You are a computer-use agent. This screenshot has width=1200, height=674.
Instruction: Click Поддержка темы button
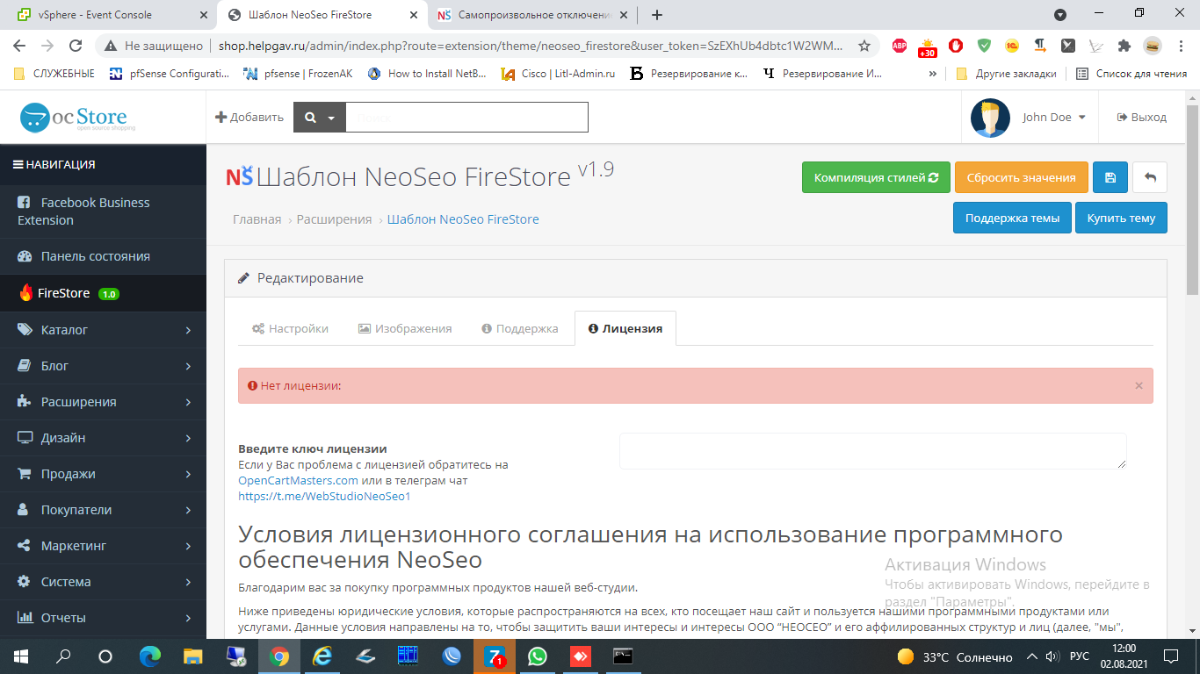pos(1012,217)
